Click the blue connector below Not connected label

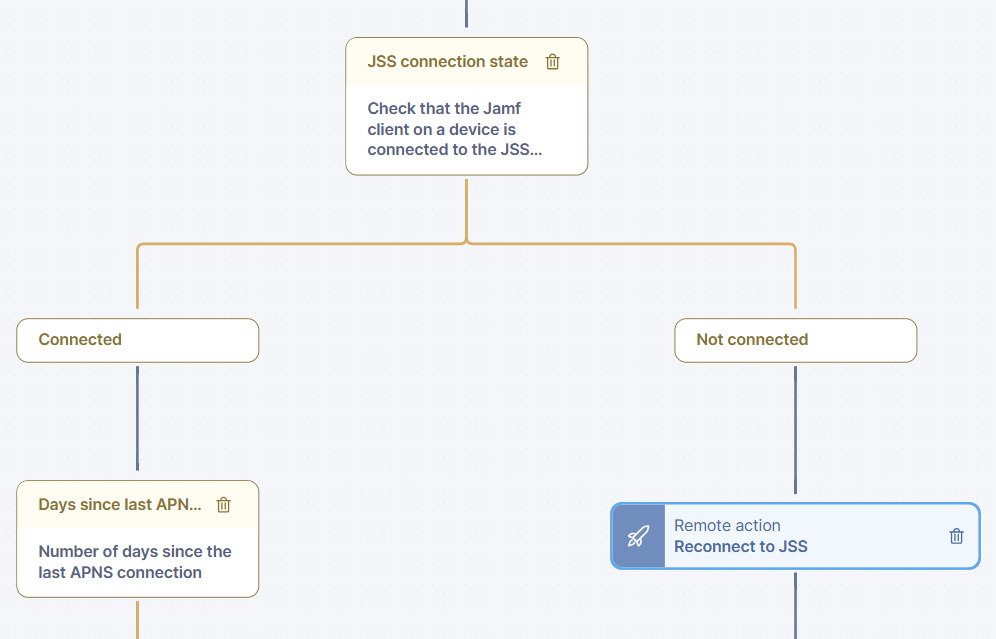click(795, 428)
